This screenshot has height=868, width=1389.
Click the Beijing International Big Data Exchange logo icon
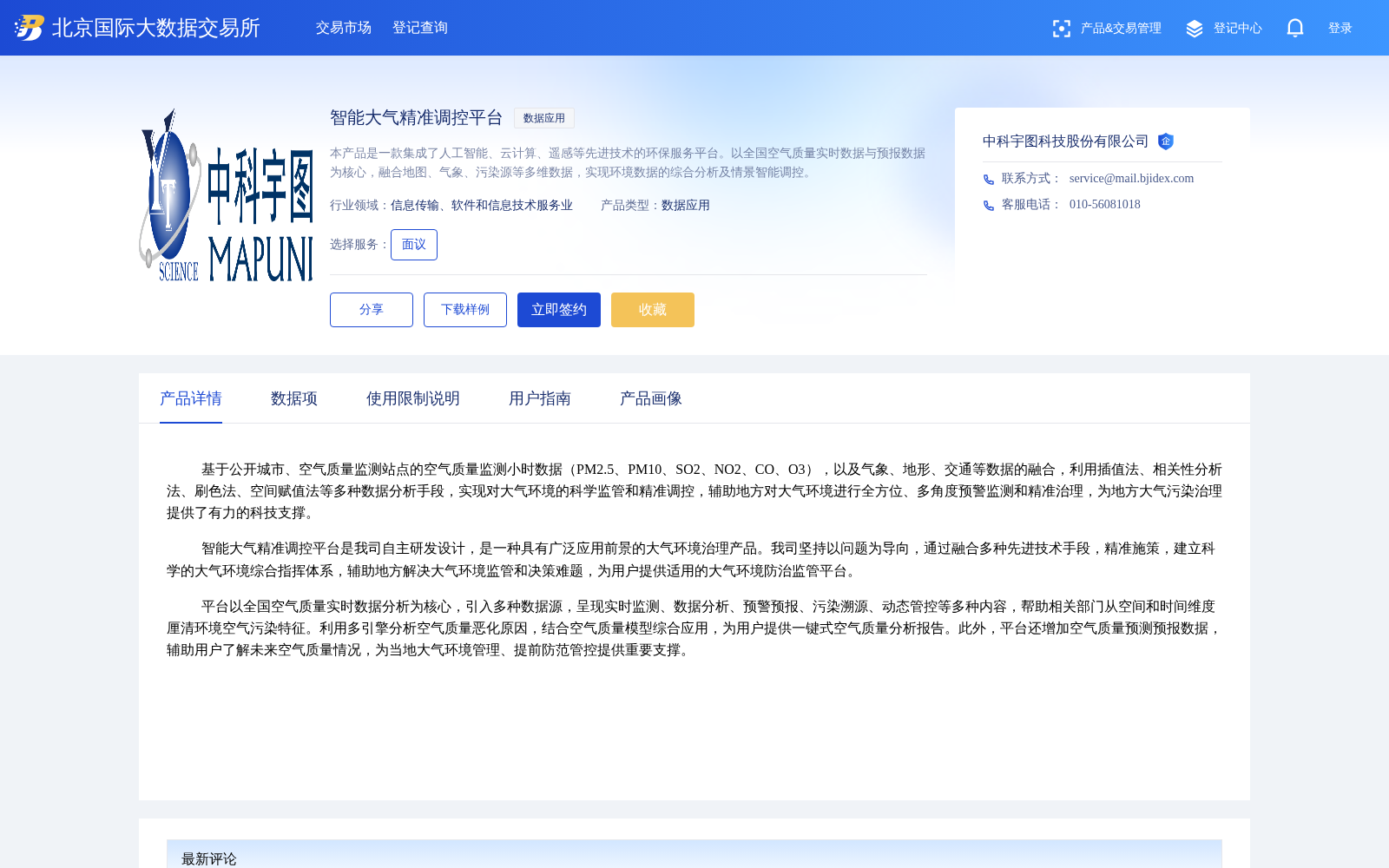[29, 28]
